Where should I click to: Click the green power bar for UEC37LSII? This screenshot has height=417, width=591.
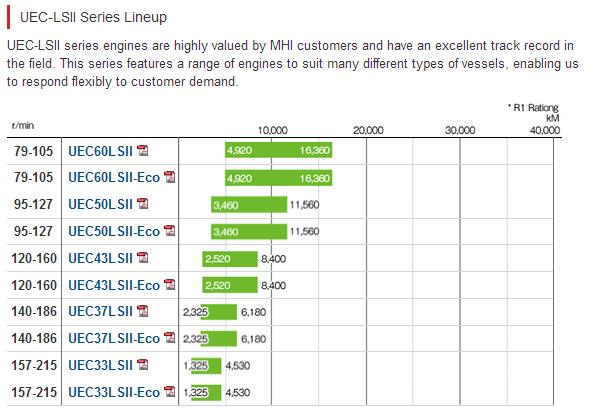219,312
